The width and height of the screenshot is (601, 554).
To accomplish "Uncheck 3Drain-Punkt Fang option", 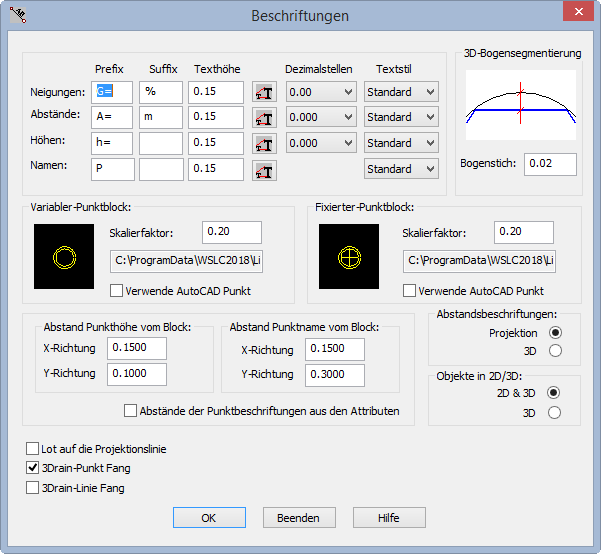I will [x=33, y=468].
